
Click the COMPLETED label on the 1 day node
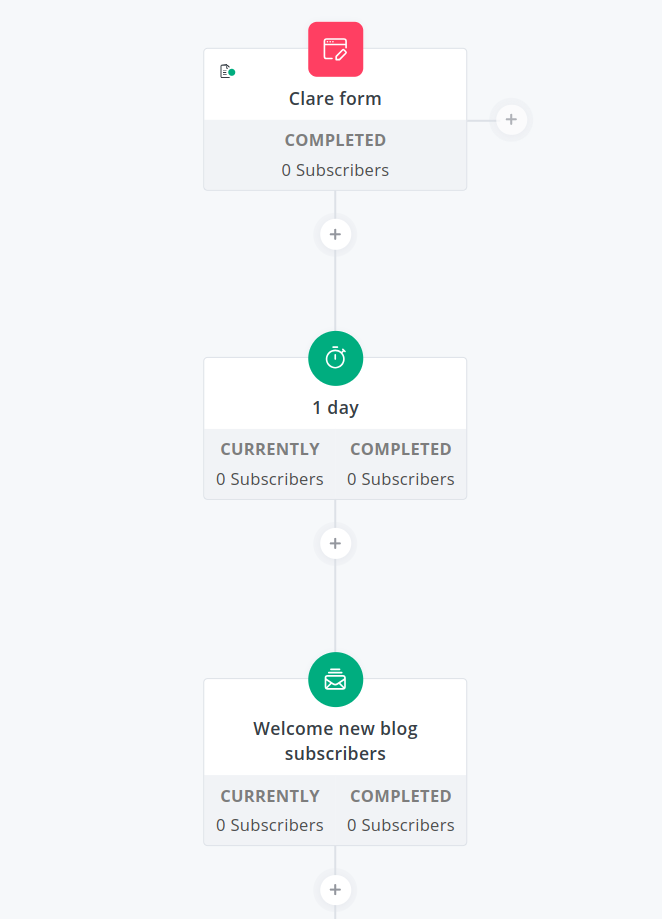tap(400, 448)
